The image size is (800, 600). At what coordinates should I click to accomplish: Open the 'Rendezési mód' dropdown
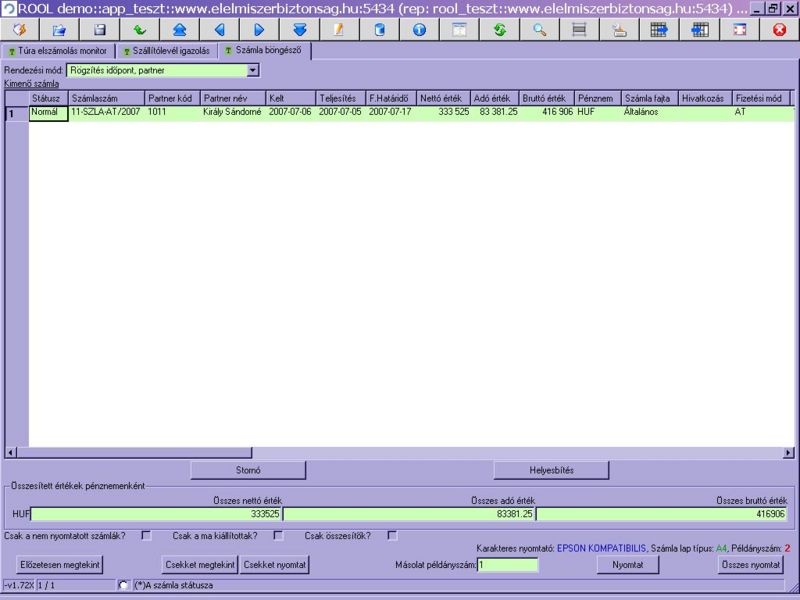point(252,71)
